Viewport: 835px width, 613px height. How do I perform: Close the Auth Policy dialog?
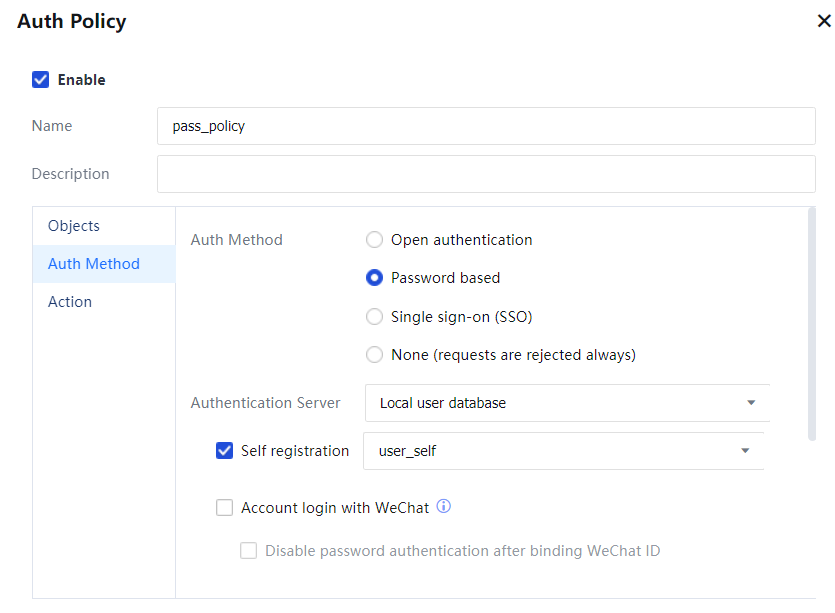click(x=823, y=21)
